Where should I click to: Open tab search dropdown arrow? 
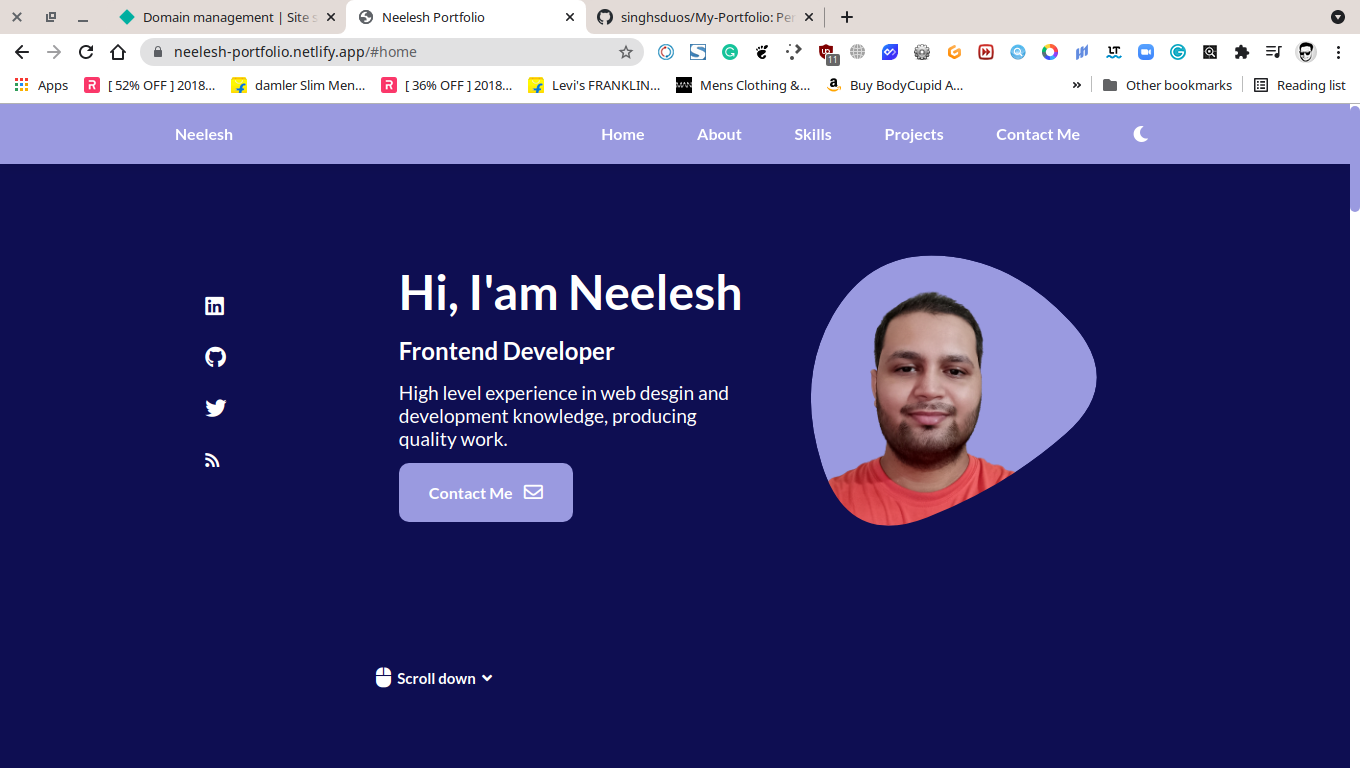coord(1338,17)
